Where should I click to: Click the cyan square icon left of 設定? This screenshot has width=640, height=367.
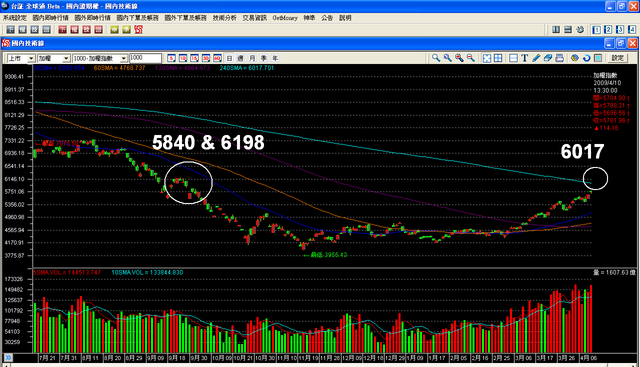598,58
